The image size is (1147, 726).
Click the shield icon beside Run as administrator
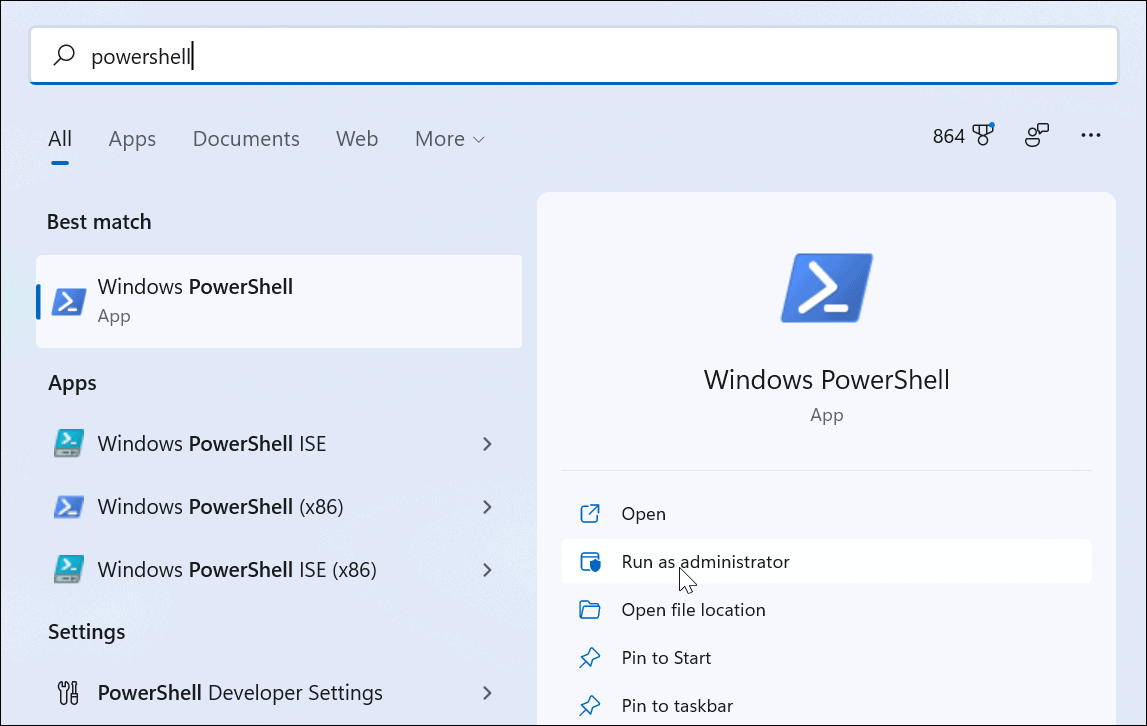[591, 561]
